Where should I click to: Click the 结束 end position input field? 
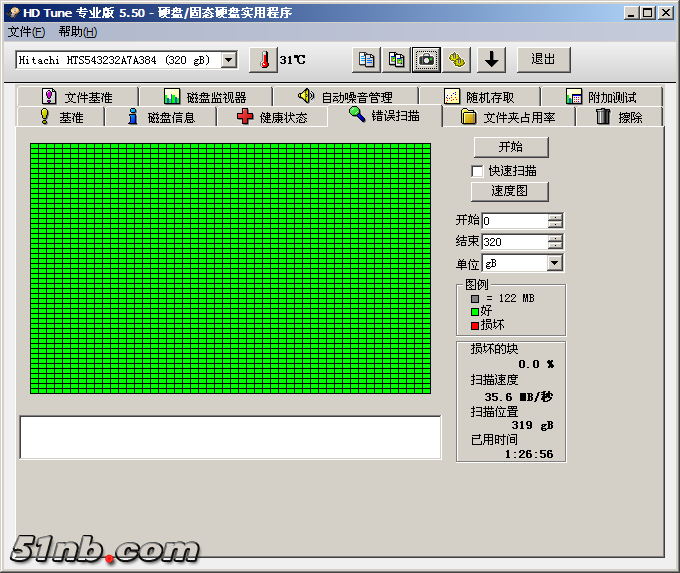[514, 242]
